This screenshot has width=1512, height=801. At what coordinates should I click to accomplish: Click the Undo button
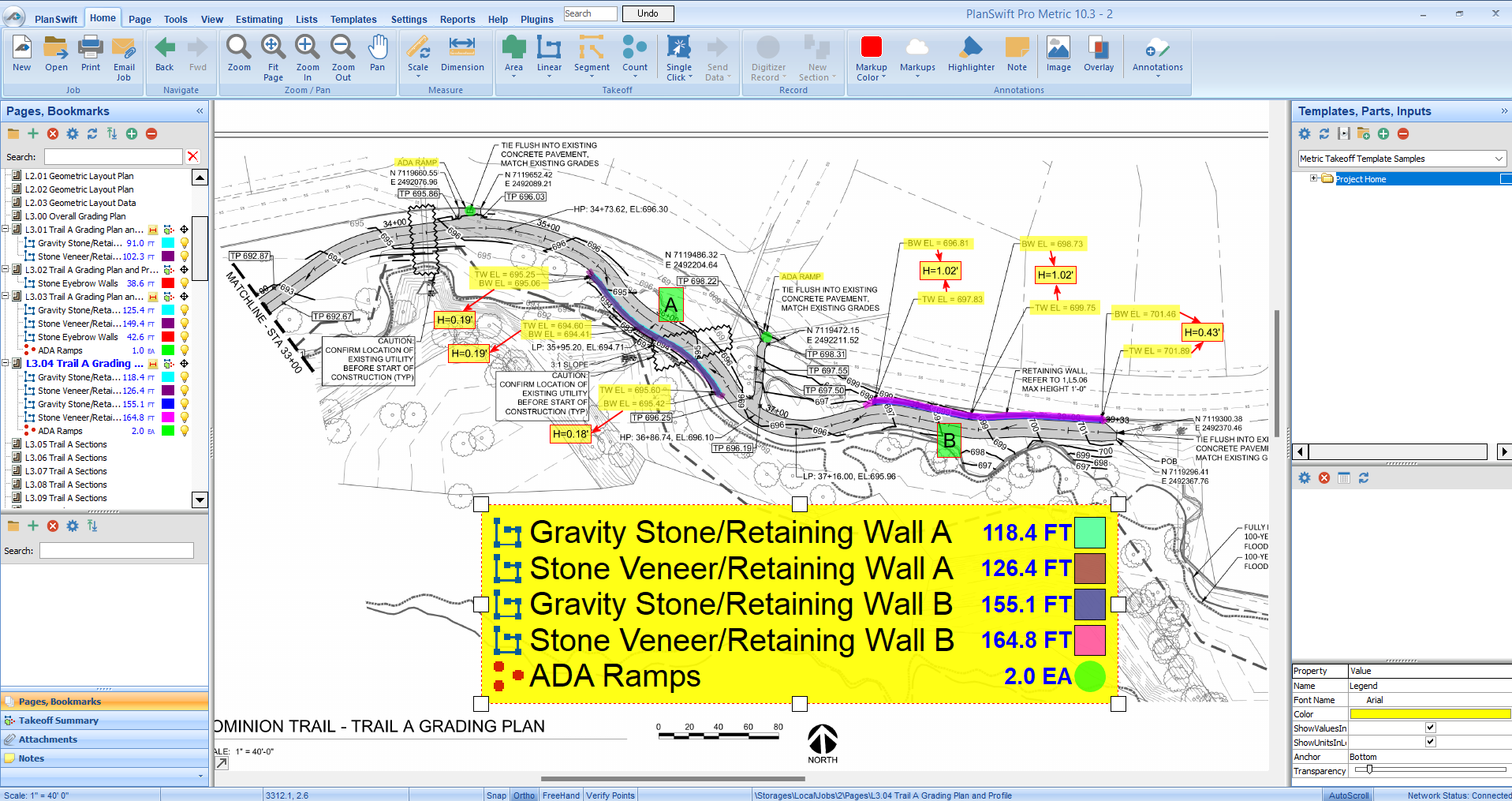coord(648,13)
